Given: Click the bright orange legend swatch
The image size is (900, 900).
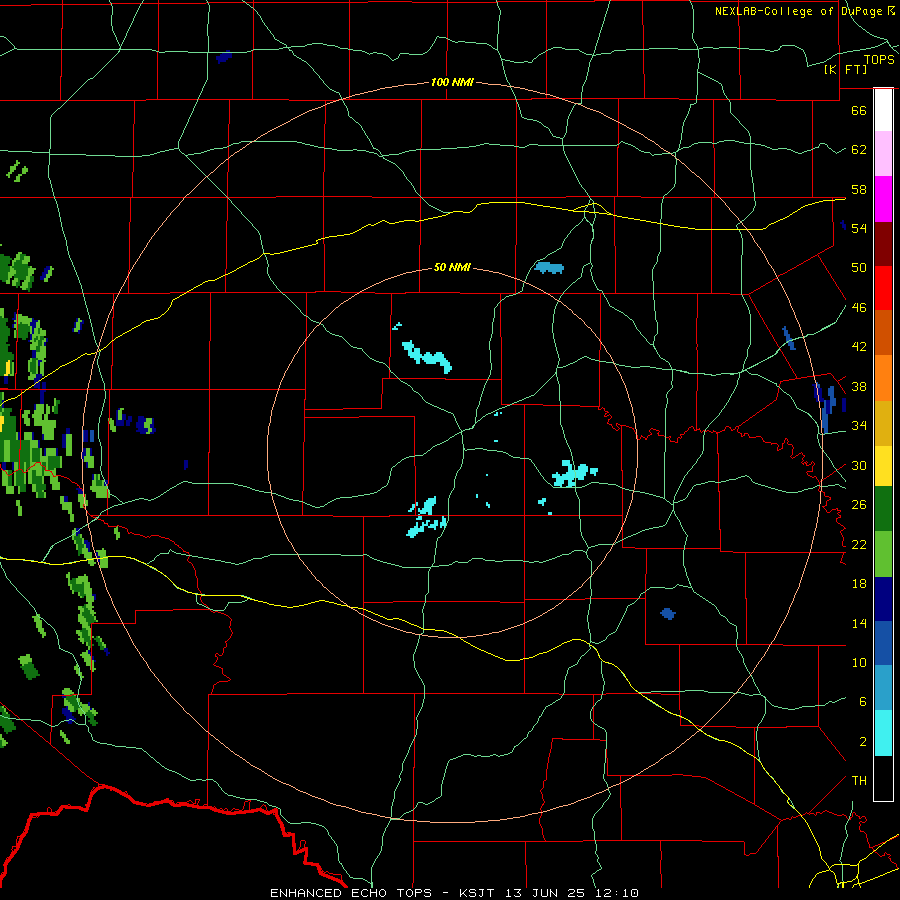Looking at the screenshot, I should pos(883,378).
